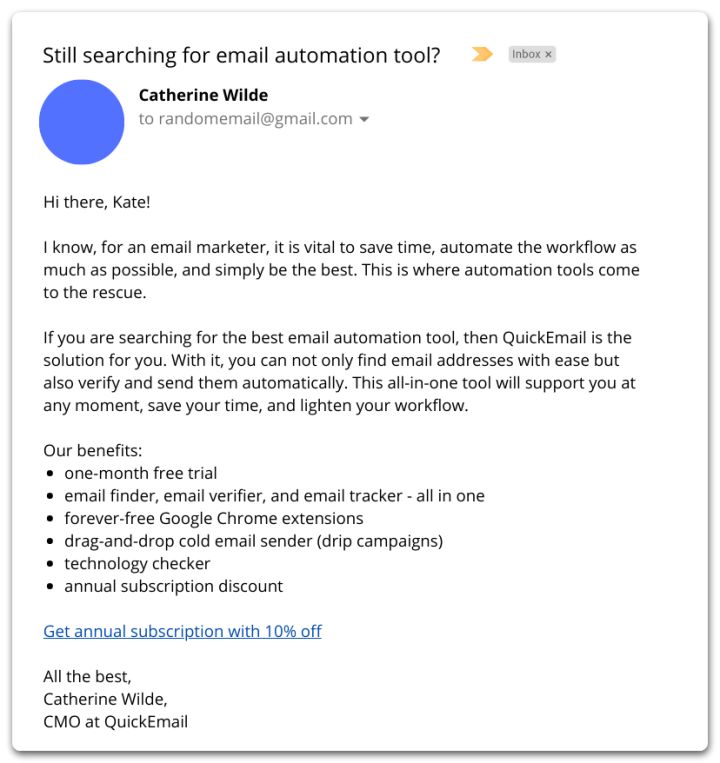Viewport: 720px width, 763px height.
Task: Click the All the best, closing line
Action: [87, 676]
